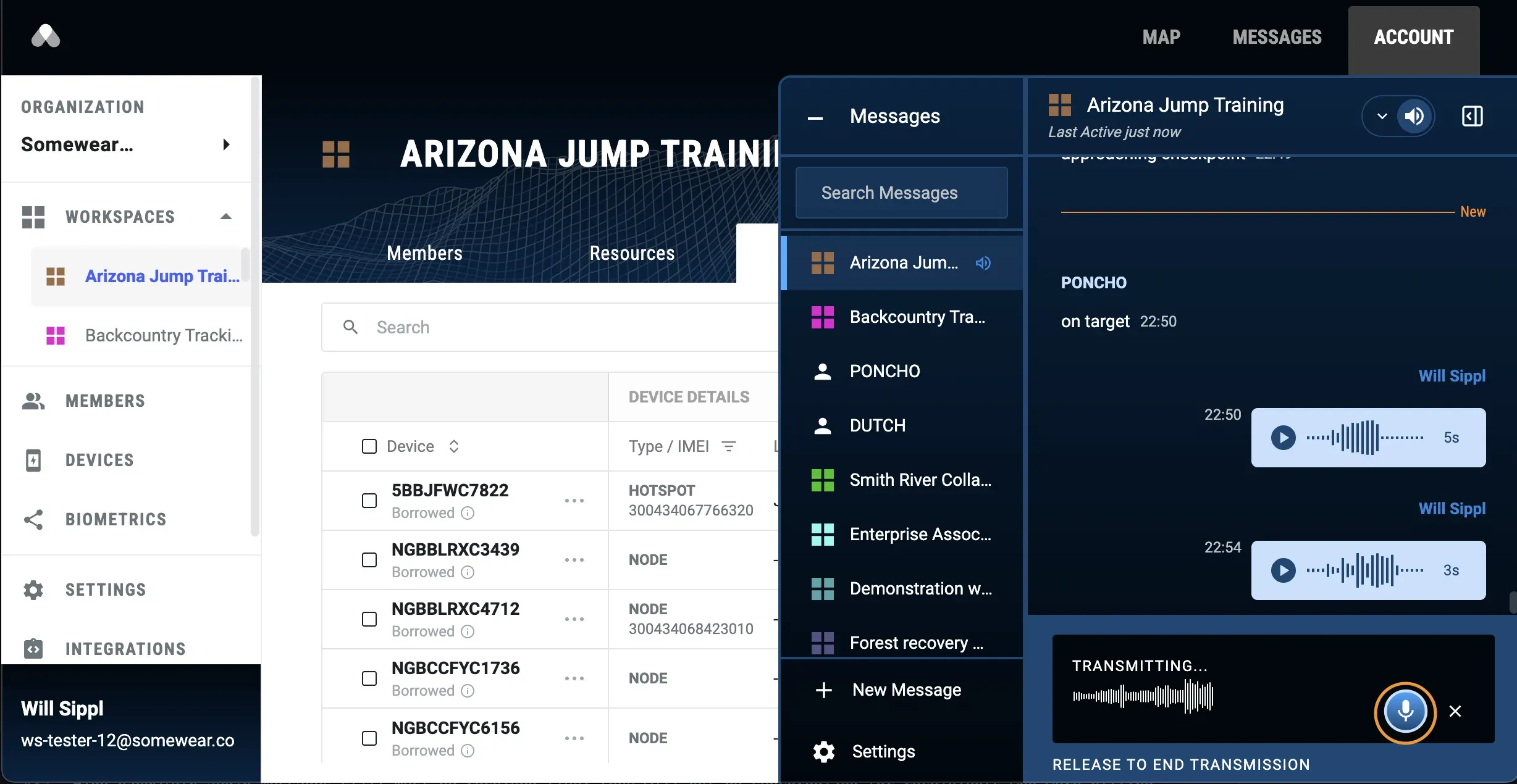Open the MAP tab
The image size is (1517, 784).
(1161, 37)
